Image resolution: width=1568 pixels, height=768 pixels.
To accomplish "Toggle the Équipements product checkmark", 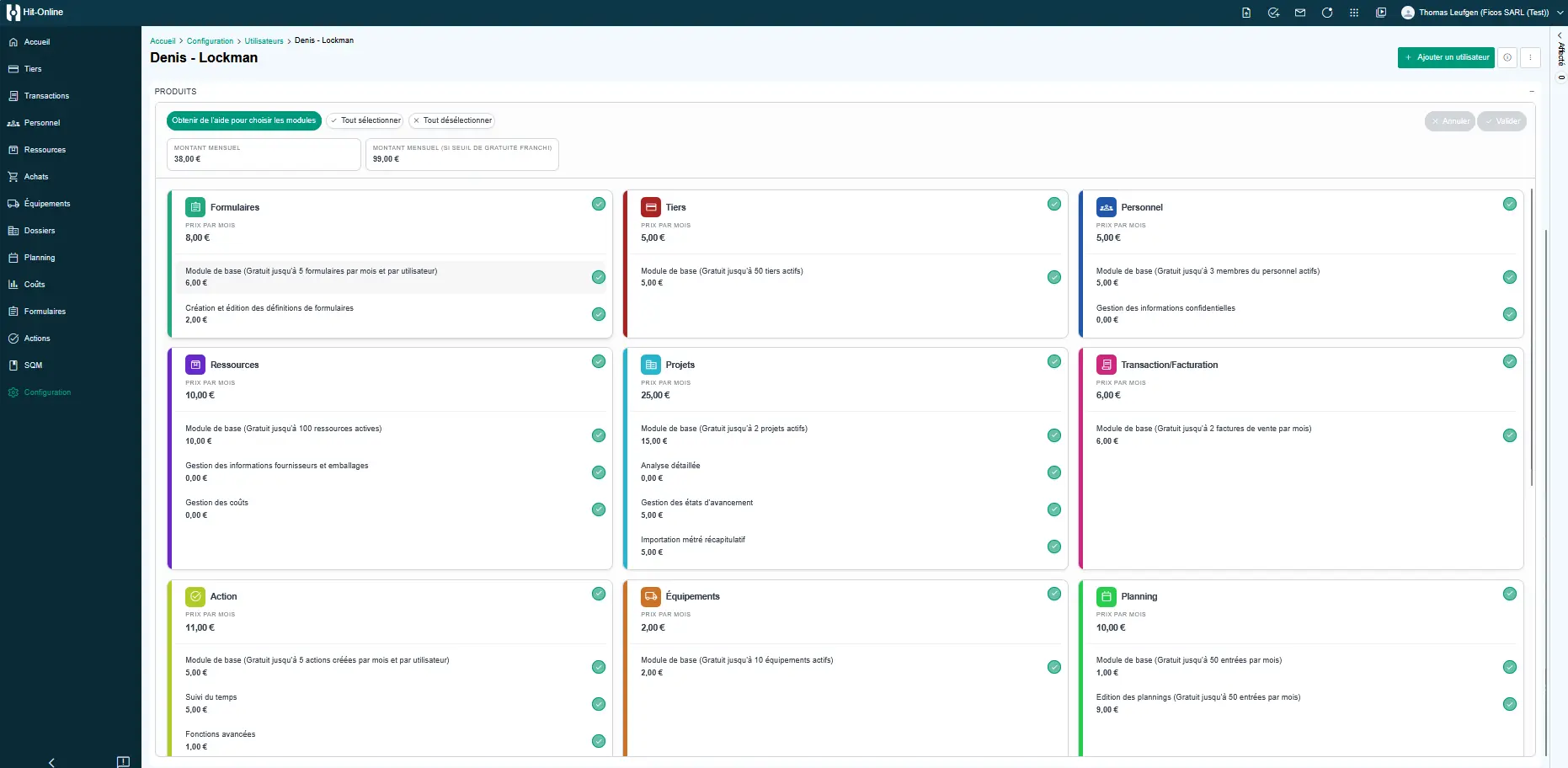I will (1054, 594).
